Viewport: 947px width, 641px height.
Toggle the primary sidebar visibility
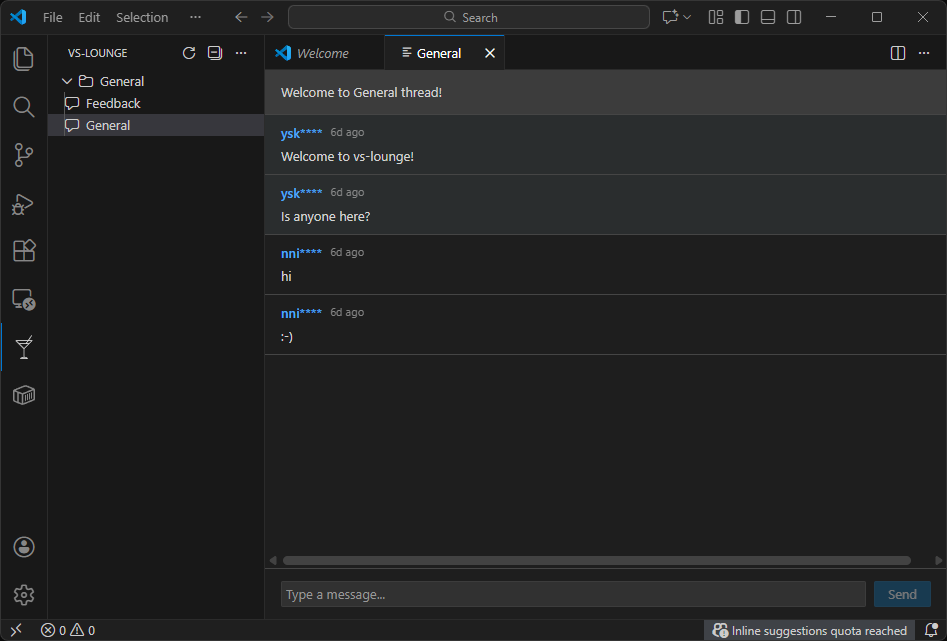click(741, 17)
